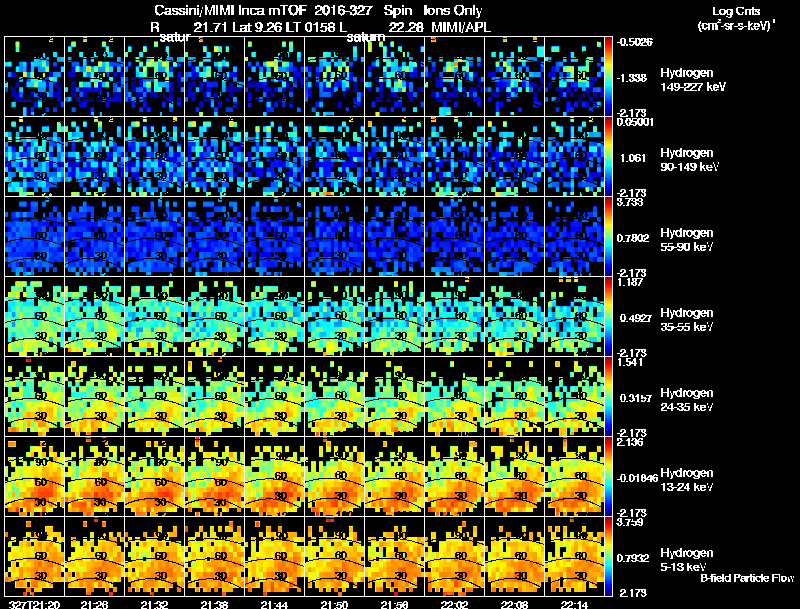Click the -0.01646 colorbar value
This screenshot has width=800, height=609.
coord(637,478)
